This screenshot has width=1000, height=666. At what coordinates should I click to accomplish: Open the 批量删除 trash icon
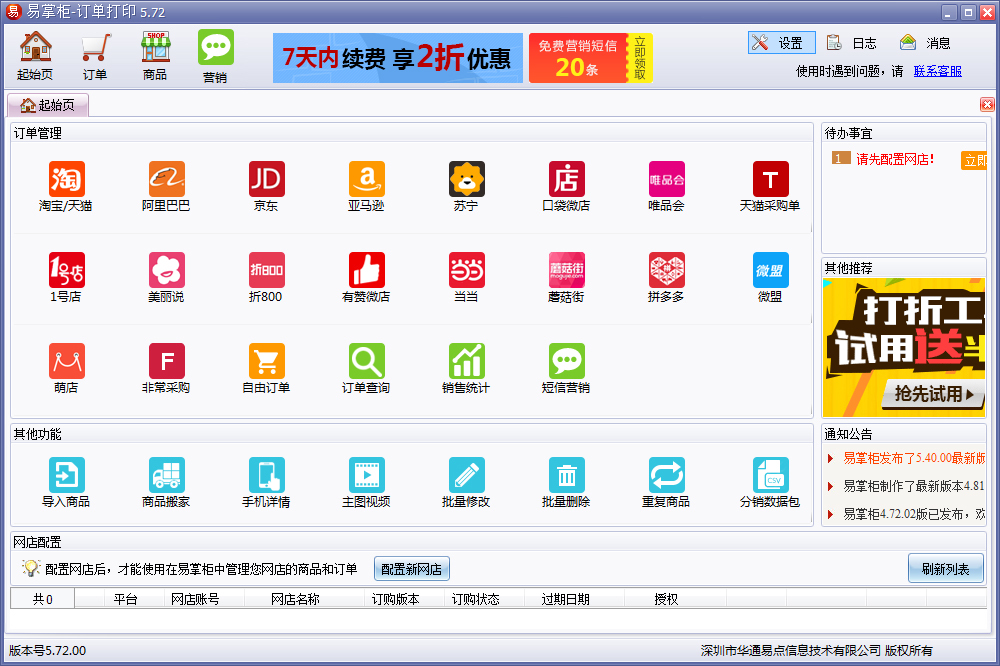point(566,482)
